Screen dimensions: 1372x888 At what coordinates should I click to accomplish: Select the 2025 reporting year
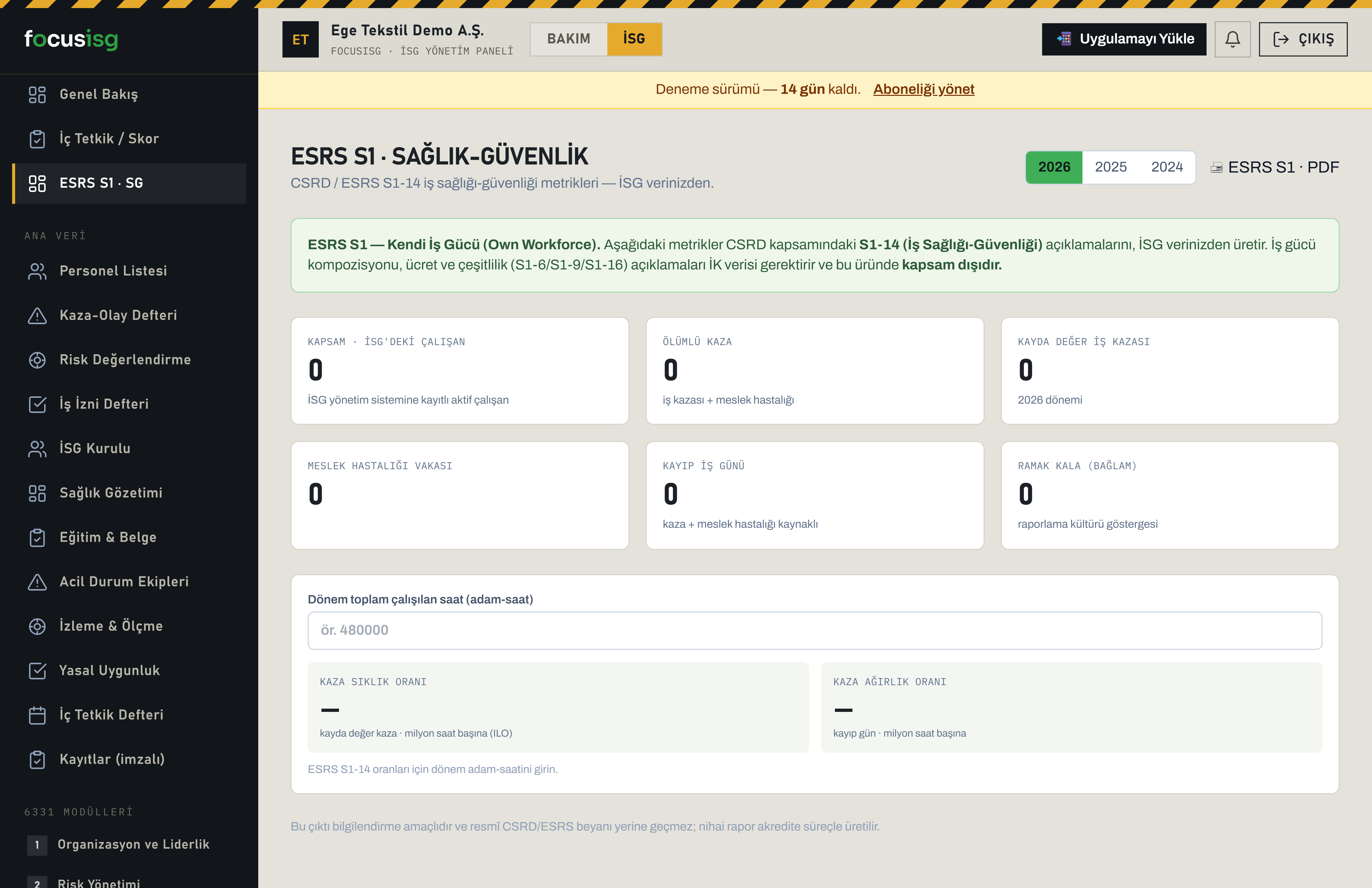point(1110,167)
